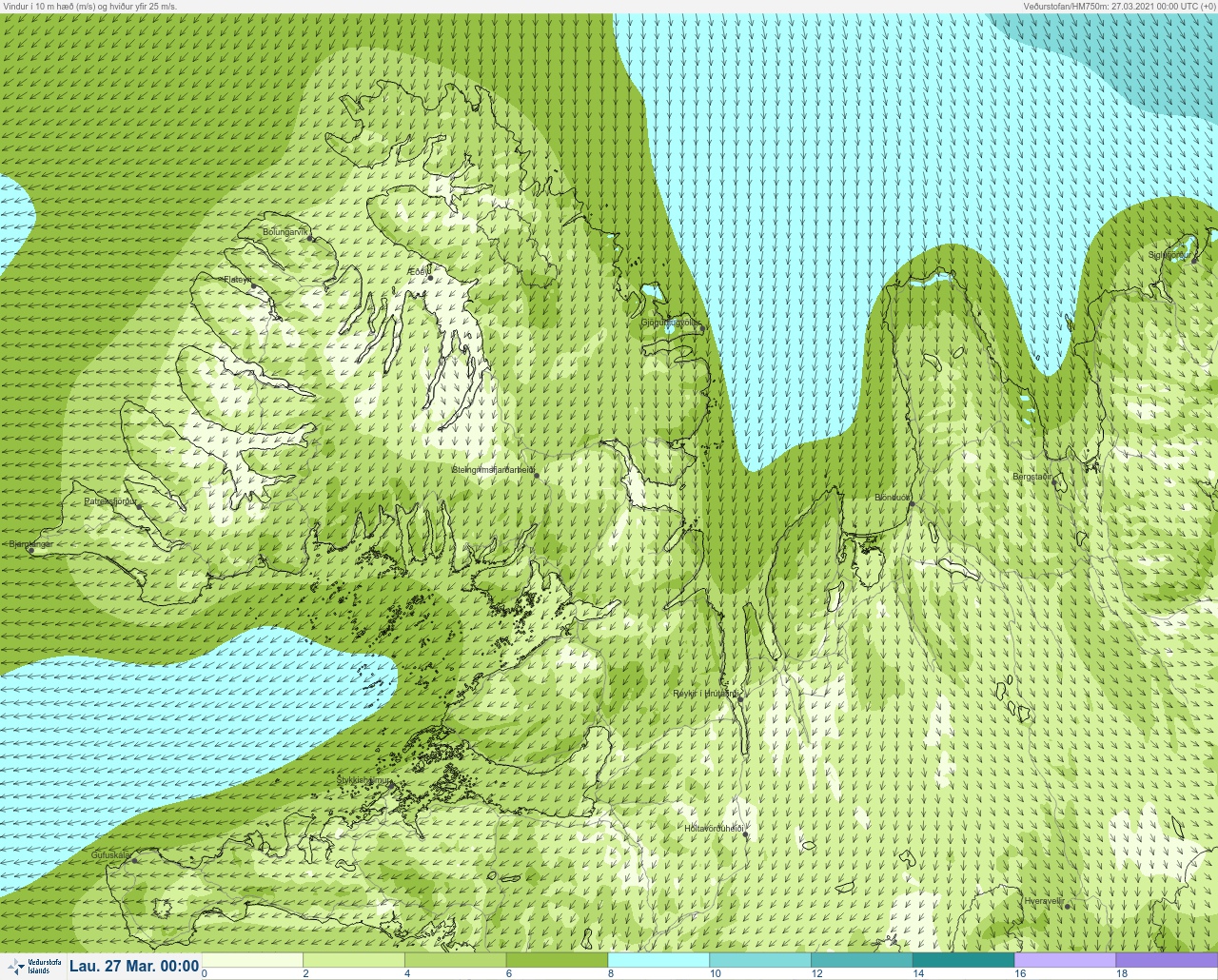Image resolution: width=1218 pixels, height=980 pixels.
Task: Click the Veðurstofan/HM750m timestamp header
Action: (1118, 6)
